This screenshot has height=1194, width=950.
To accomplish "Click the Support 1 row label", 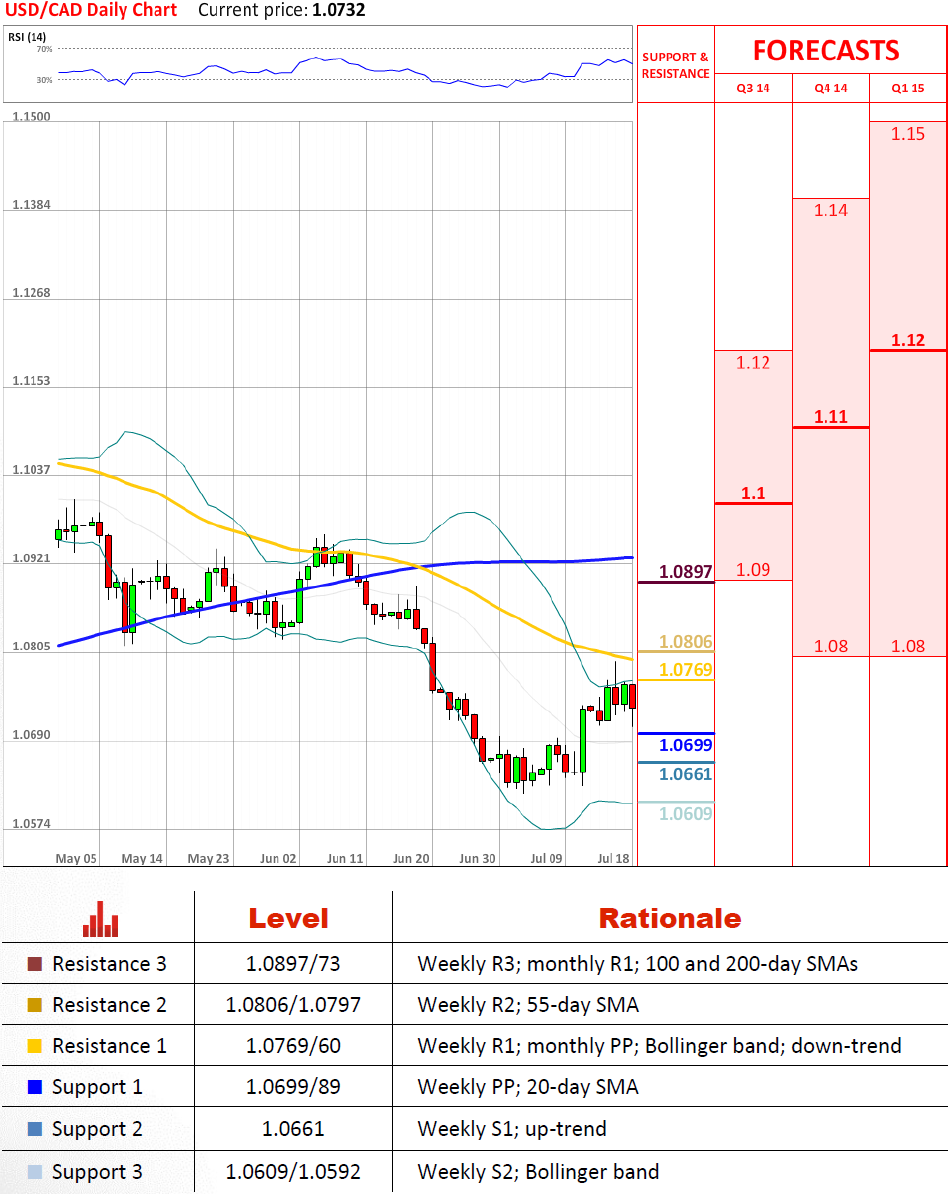I will pos(97,1087).
